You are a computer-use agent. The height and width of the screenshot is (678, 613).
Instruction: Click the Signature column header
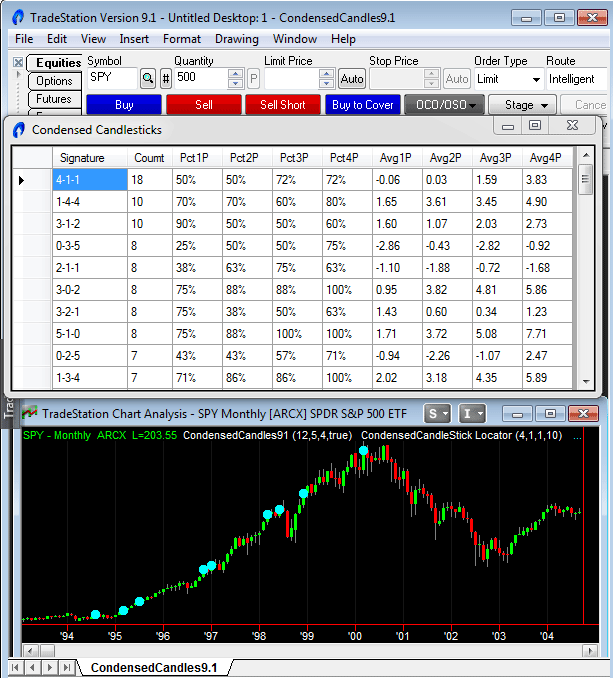pyautogui.click(x=90, y=158)
